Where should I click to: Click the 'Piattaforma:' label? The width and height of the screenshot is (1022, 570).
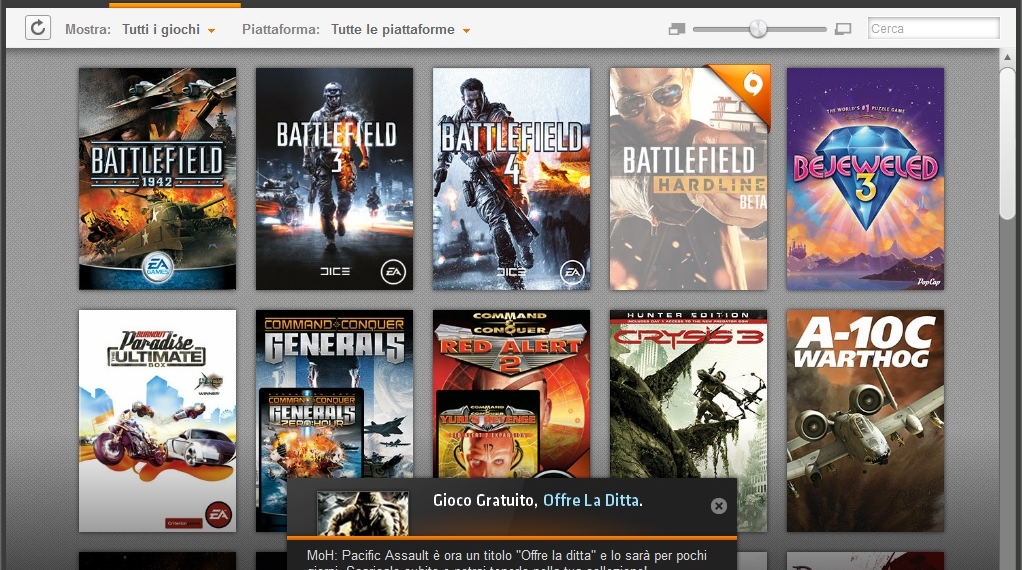(281, 29)
